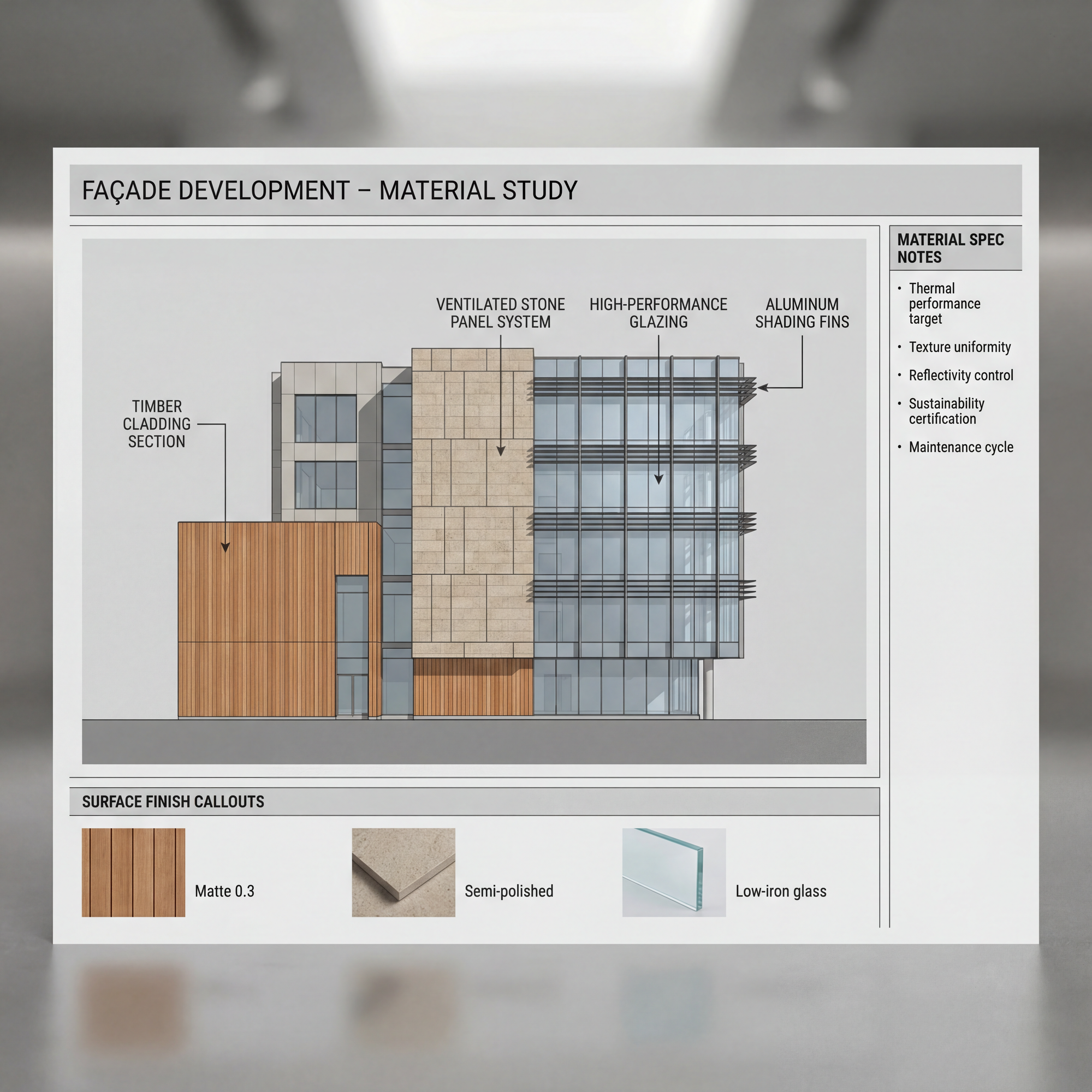This screenshot has height=1092, width=1092.
Task: Click the low-iron glass sample thumbnail
Action: point(674,872)
